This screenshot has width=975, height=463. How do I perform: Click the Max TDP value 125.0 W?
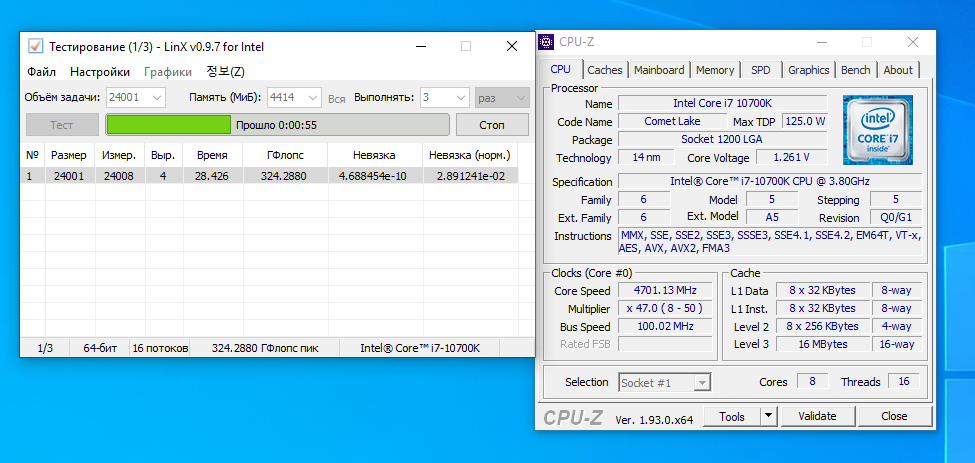pyautogui.click(x=805, y=121)
